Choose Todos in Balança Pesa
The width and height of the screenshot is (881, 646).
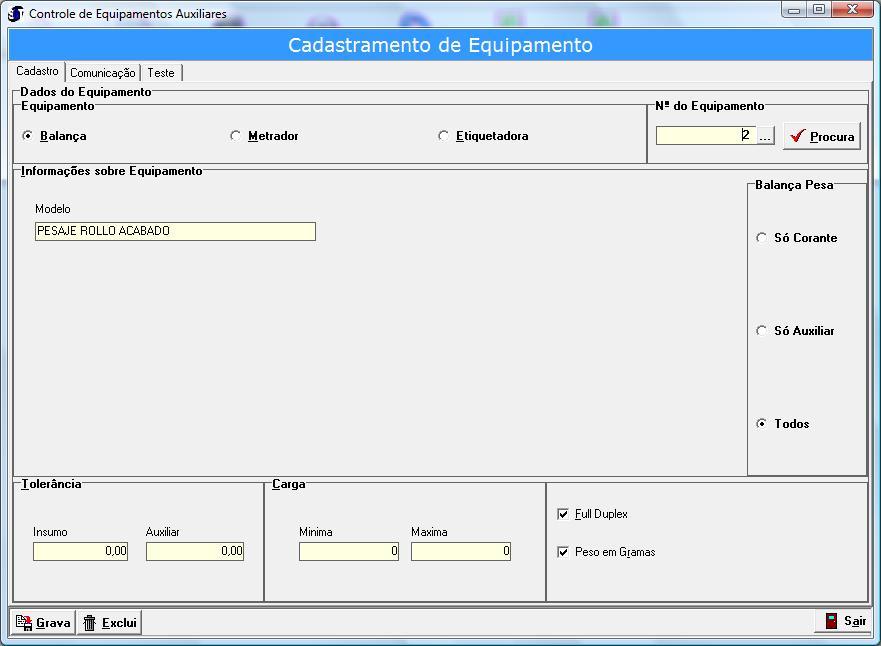coord(762,424)
